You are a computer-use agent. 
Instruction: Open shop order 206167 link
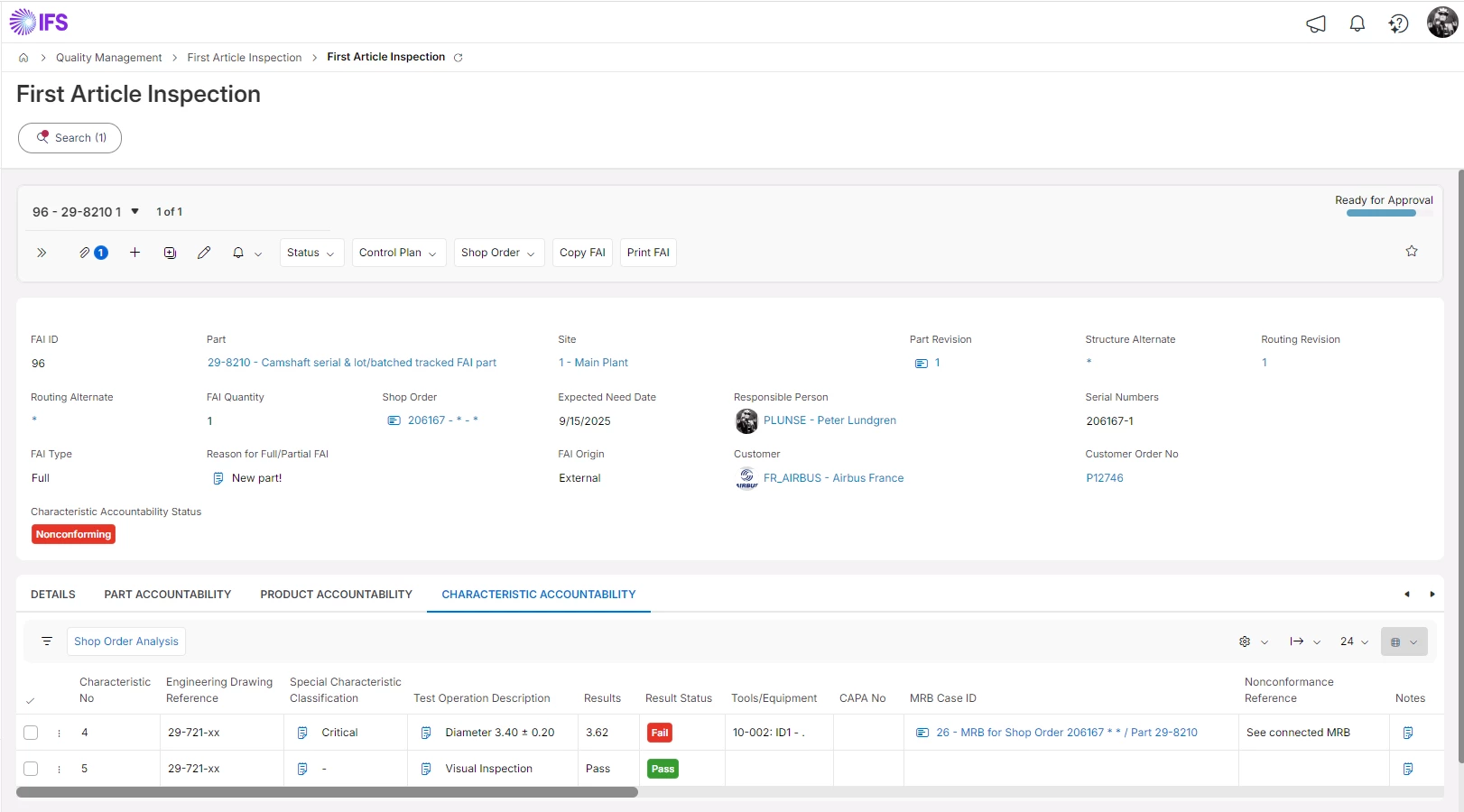(x=442, y=420)
